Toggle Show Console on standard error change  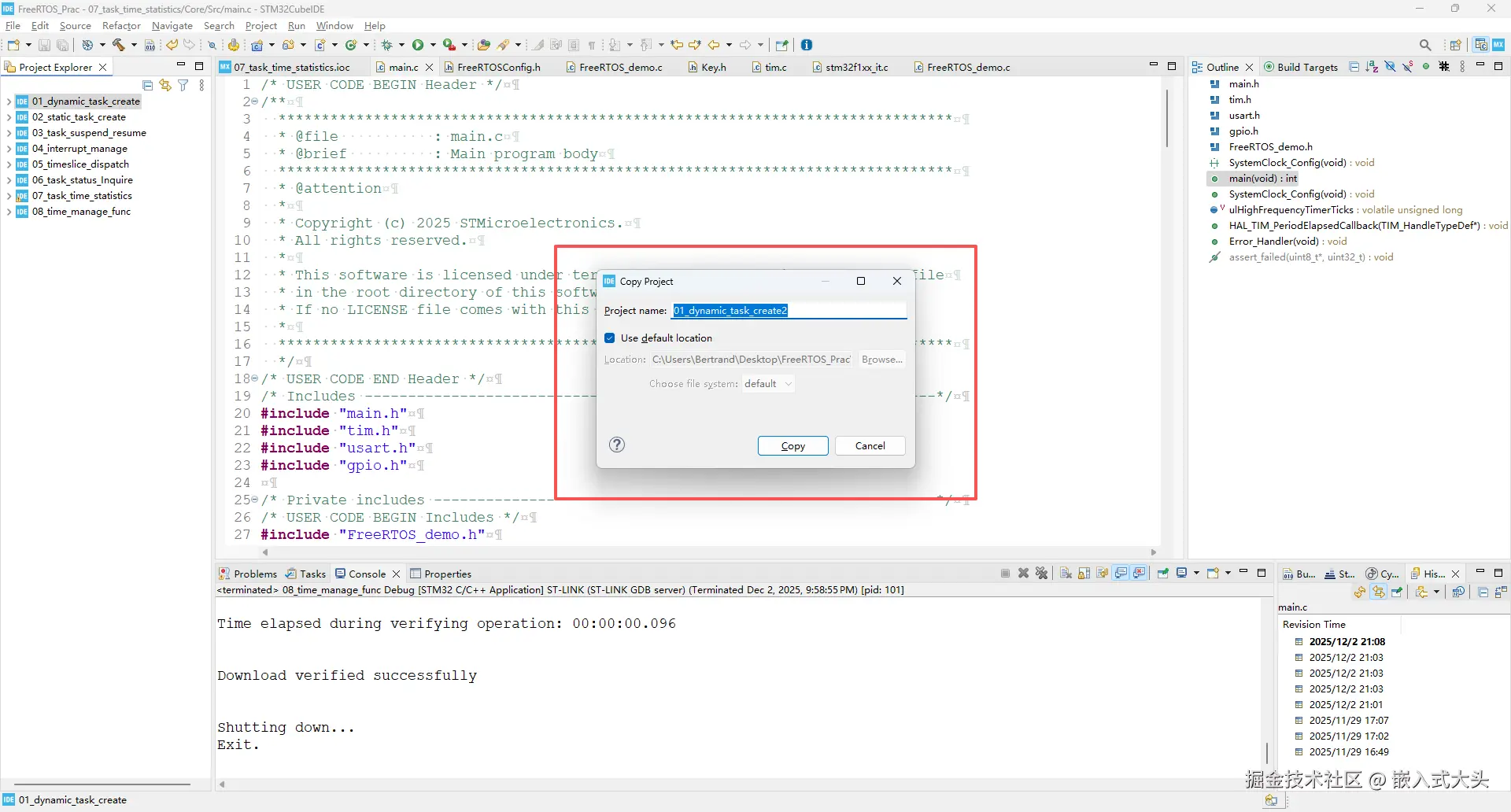tap(1139, 574)
